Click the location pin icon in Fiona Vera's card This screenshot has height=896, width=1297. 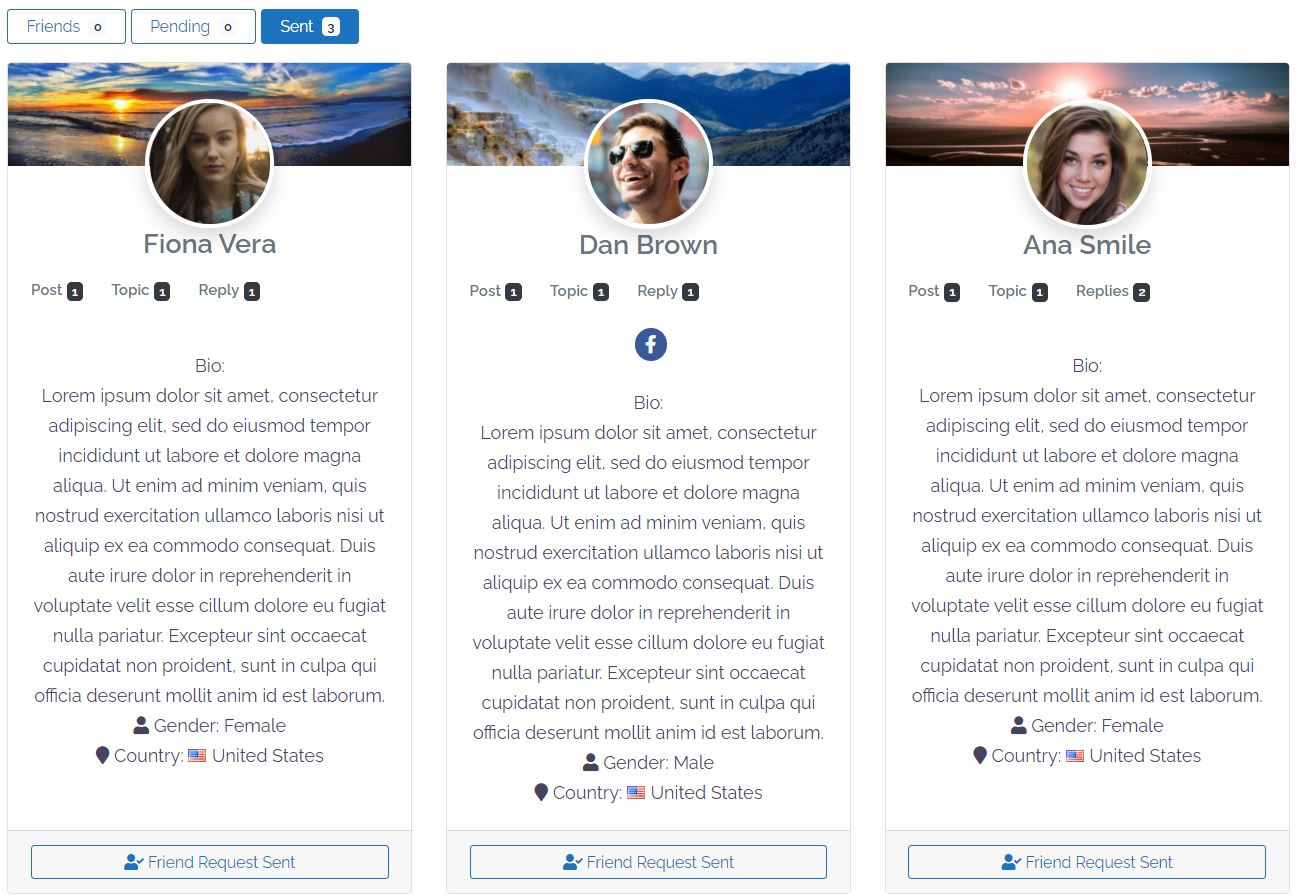pos(102,756)
